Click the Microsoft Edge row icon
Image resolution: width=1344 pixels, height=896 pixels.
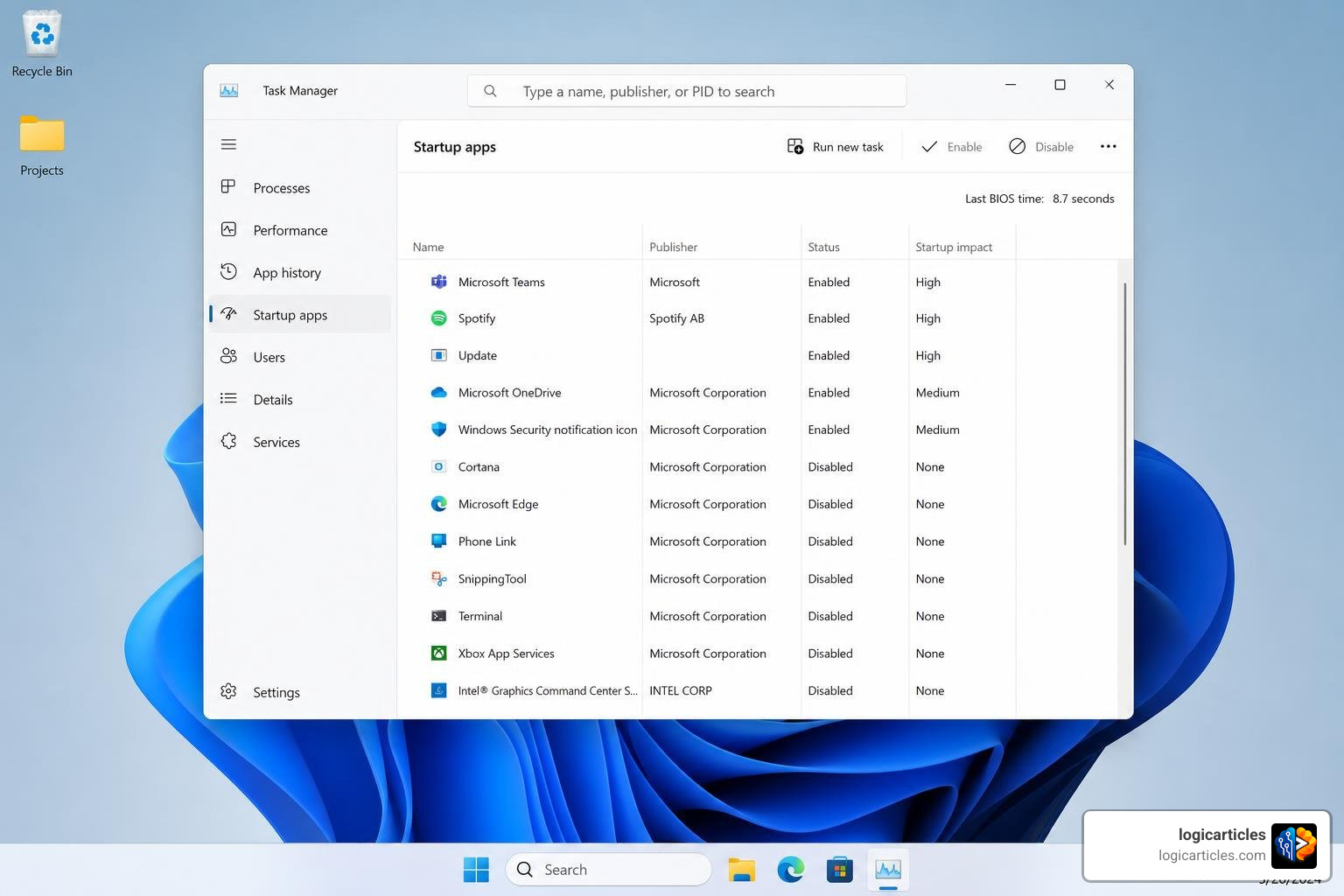(x=438, y=504)
